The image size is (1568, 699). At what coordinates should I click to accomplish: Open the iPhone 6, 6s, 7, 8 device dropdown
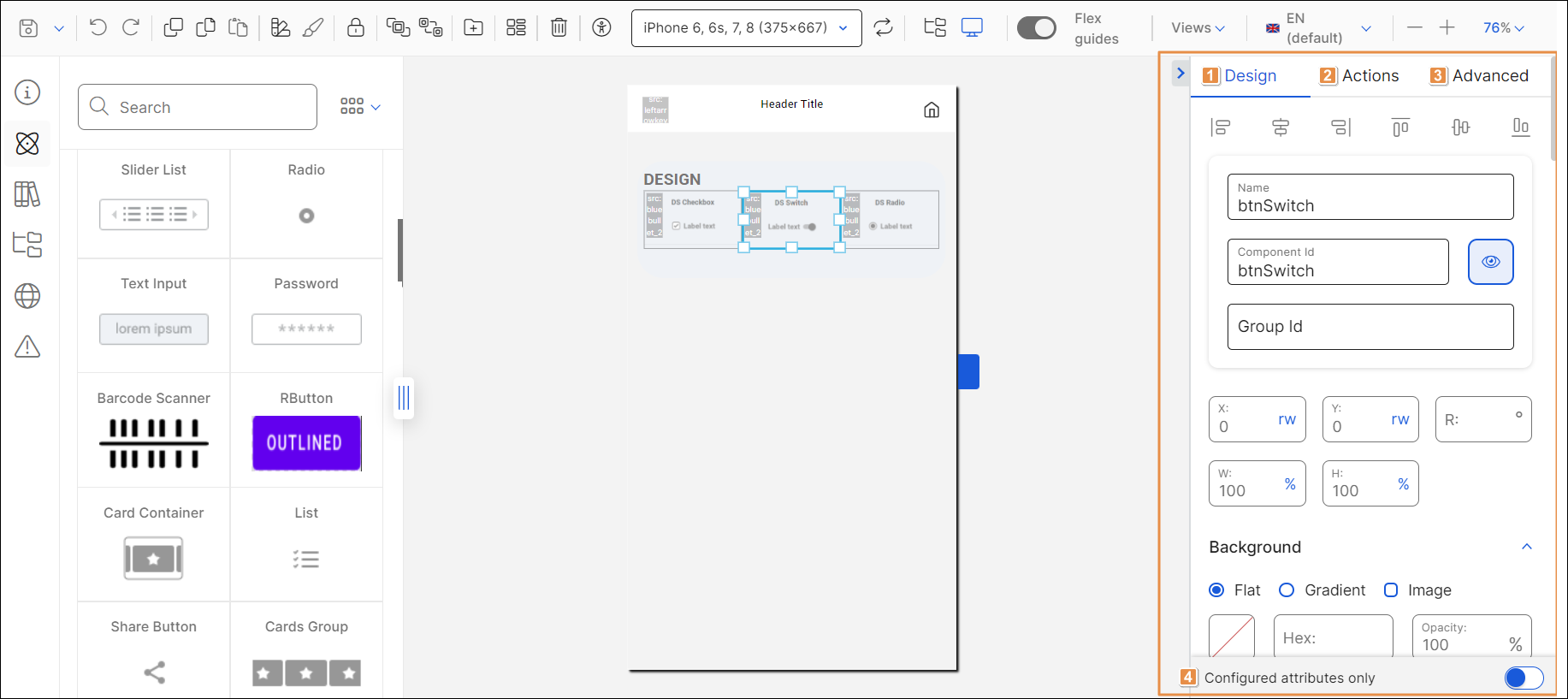pyautogui.click(x=746, y=28)
